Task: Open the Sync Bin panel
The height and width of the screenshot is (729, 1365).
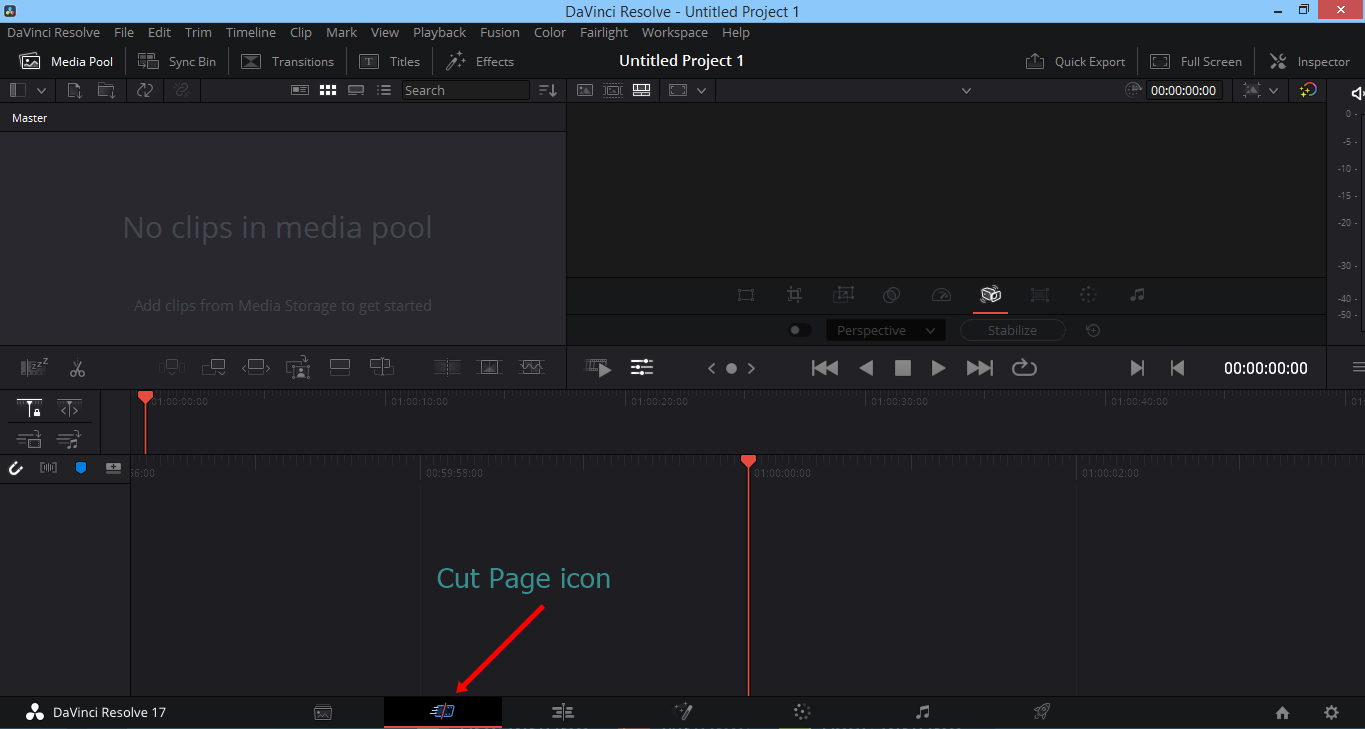Action: click(177, 61)
